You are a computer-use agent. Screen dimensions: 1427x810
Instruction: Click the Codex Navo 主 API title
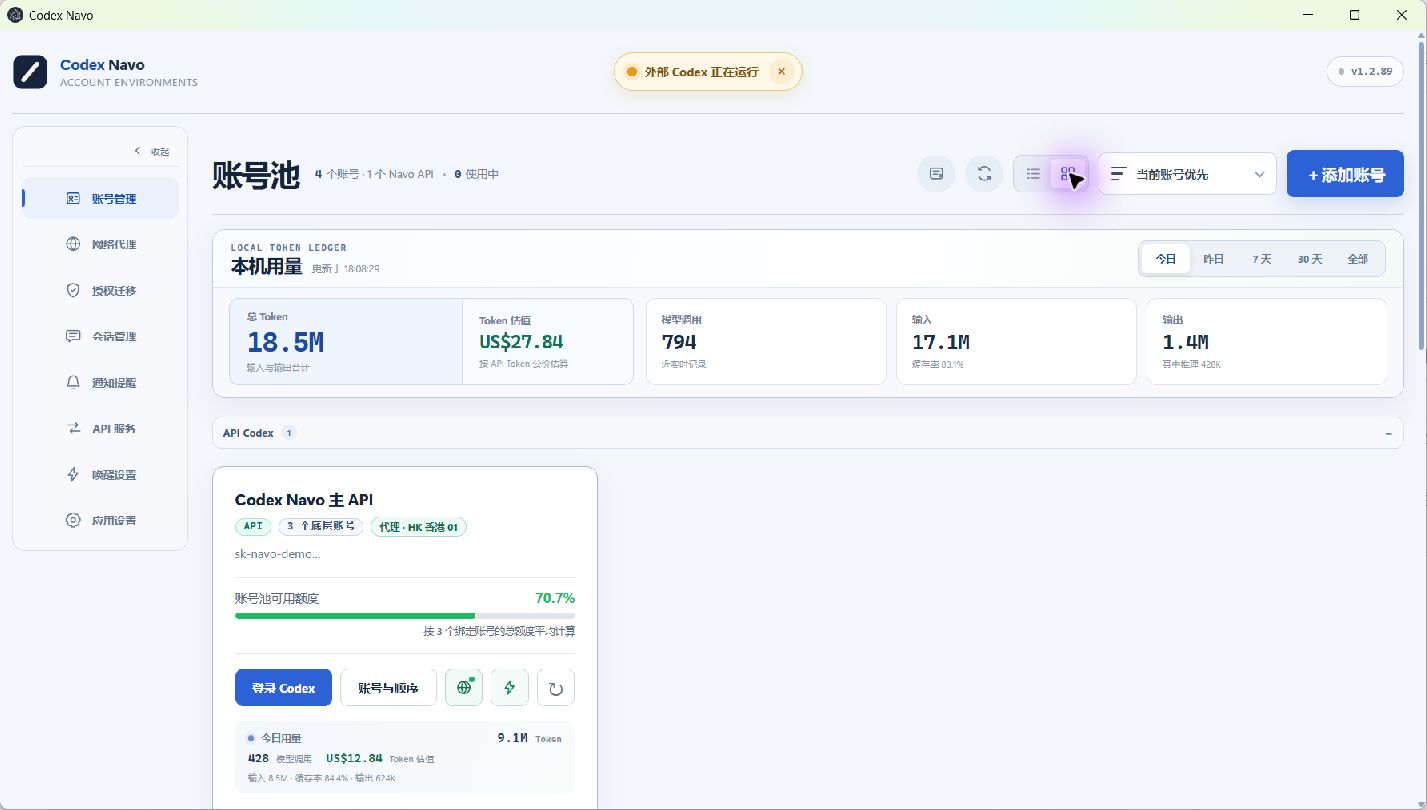click(303, 499)
